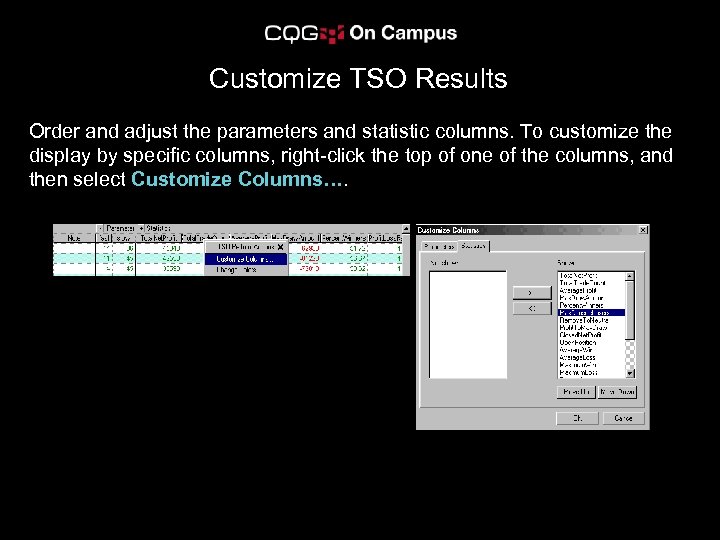This screenshot has height=540, width=720.
Task: Click the statistics list scroll-down arrow
Action: tap(630, 373)
